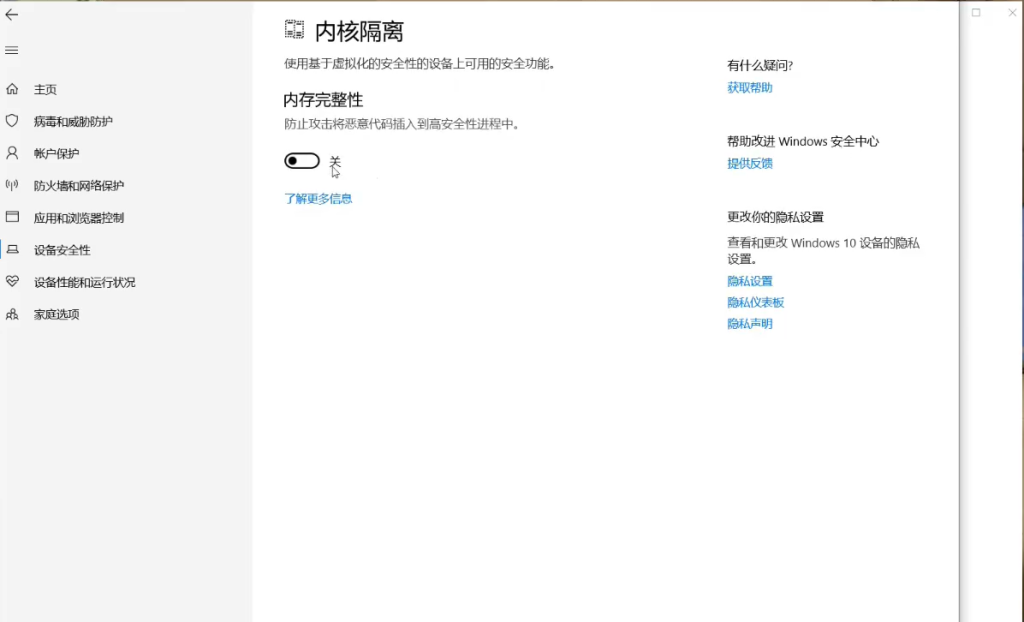
Task: Click the 应用和浏览器控制 window icon
Action: tap(12, 217)
